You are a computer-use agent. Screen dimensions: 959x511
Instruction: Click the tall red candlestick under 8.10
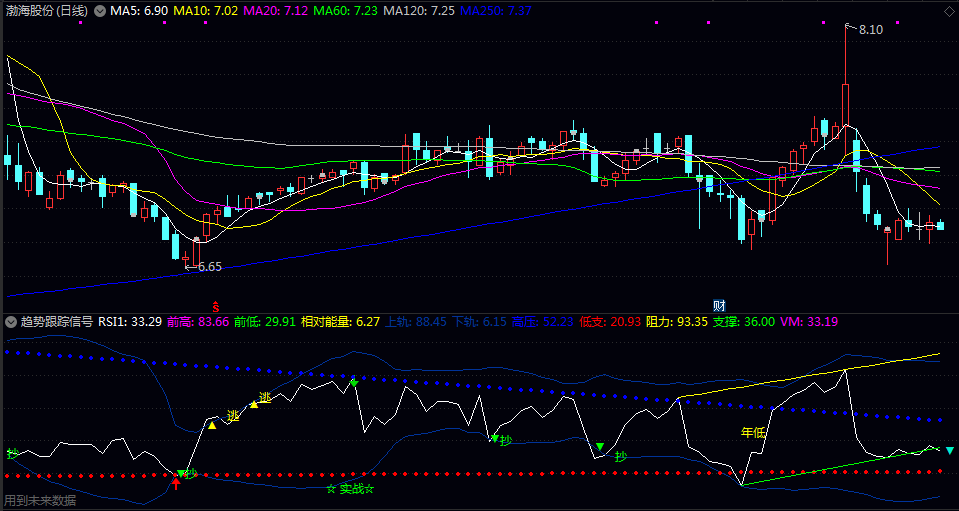tap(845, 105)
